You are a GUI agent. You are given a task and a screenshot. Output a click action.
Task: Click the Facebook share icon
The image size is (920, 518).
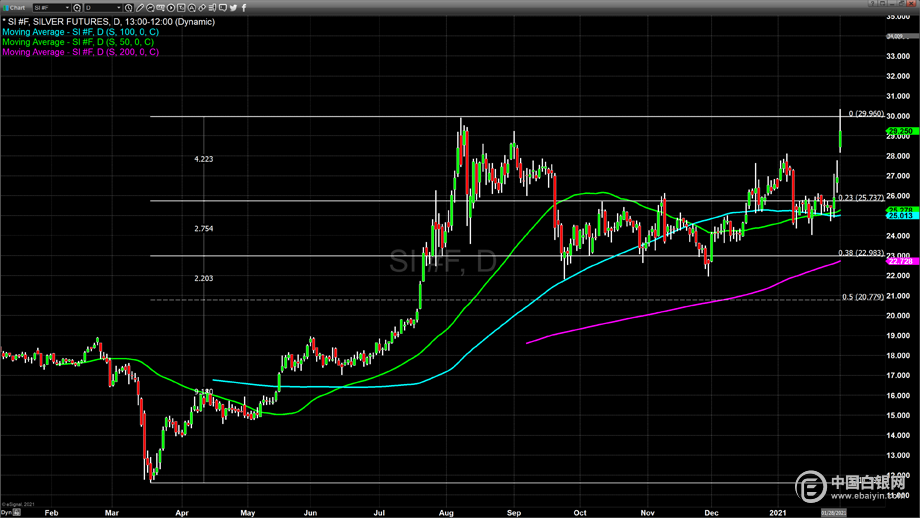[244, 8]
